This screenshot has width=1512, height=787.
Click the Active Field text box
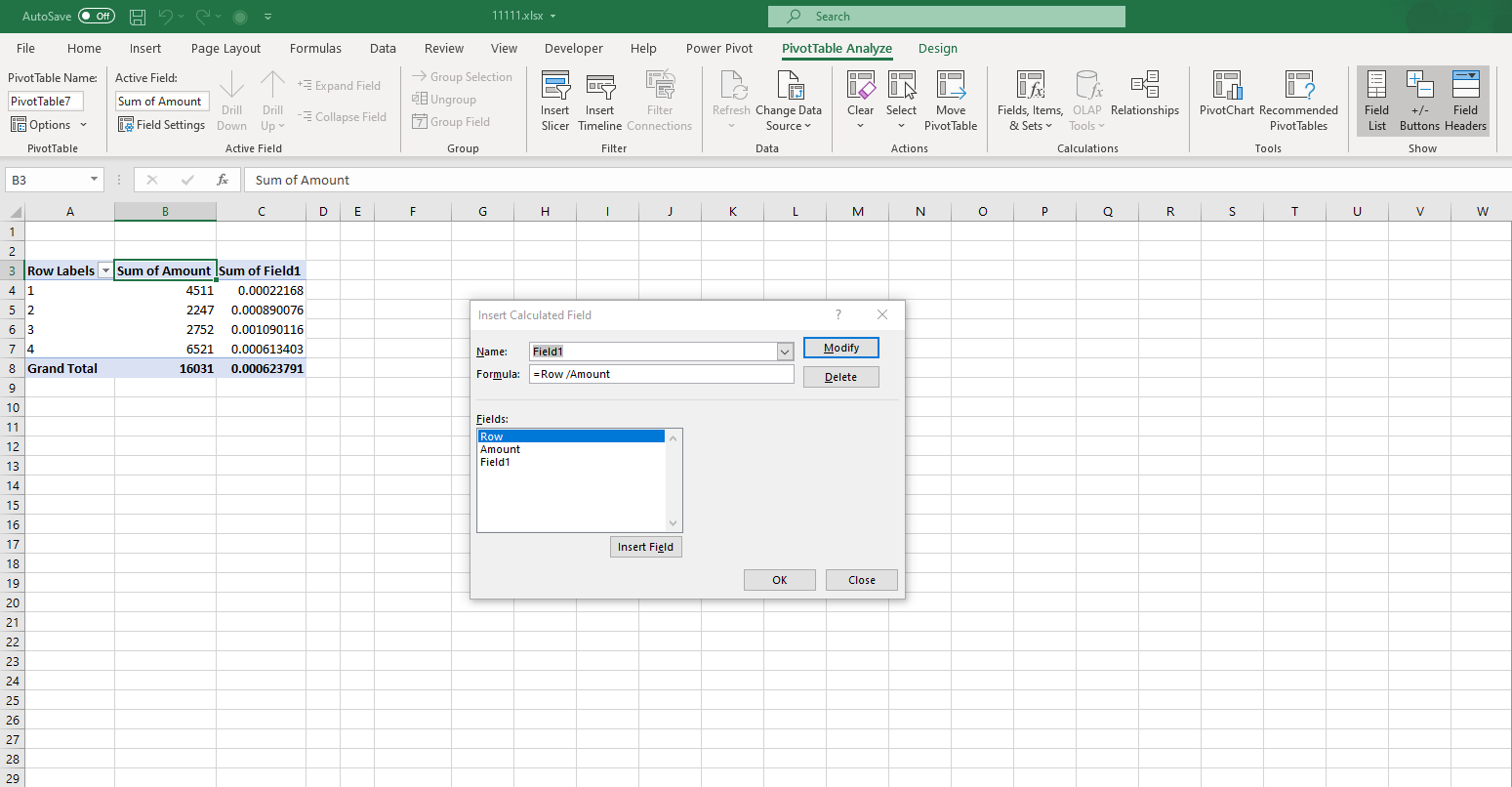162,102
